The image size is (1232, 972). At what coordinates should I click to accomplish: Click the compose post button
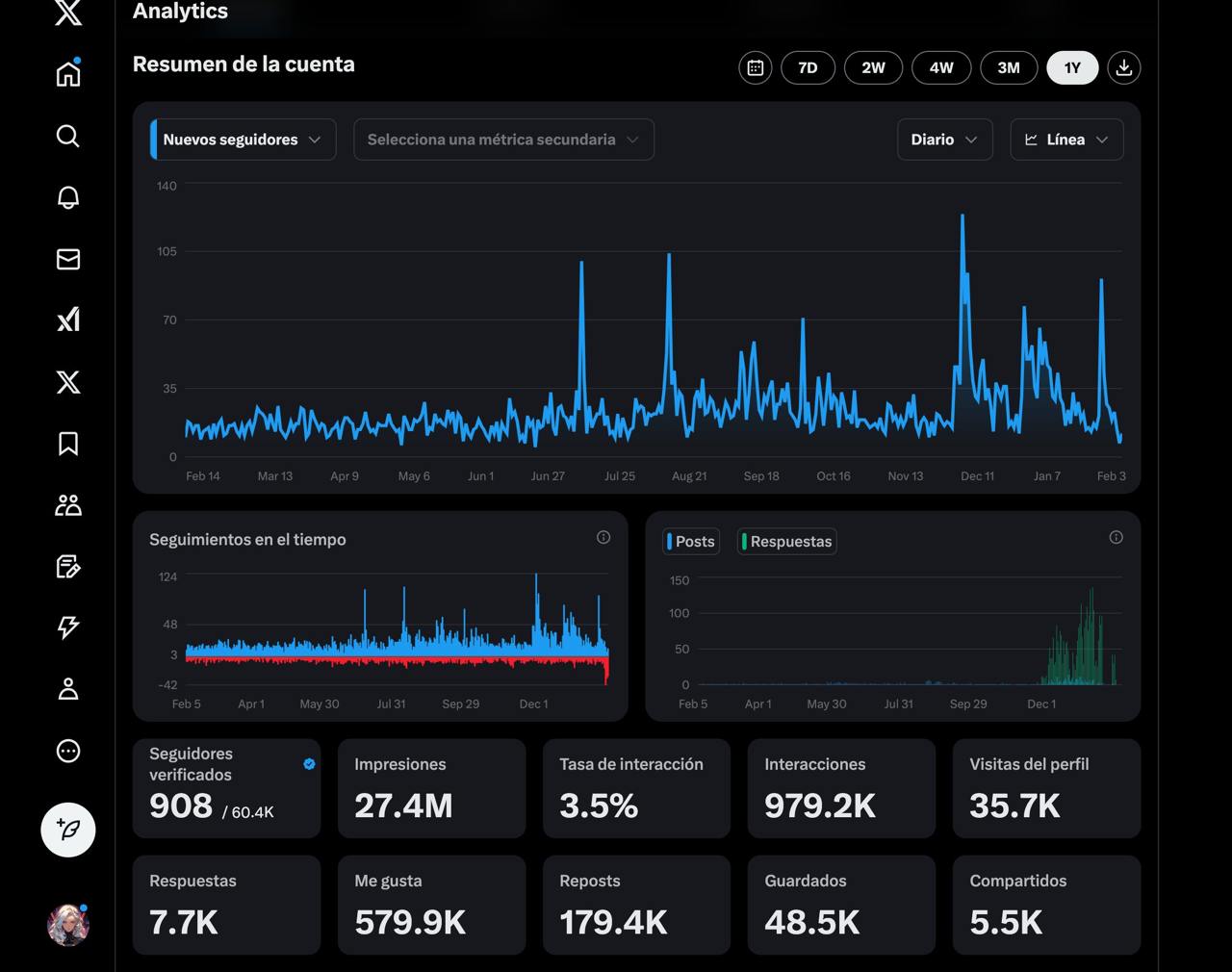[x=68, y=830]
